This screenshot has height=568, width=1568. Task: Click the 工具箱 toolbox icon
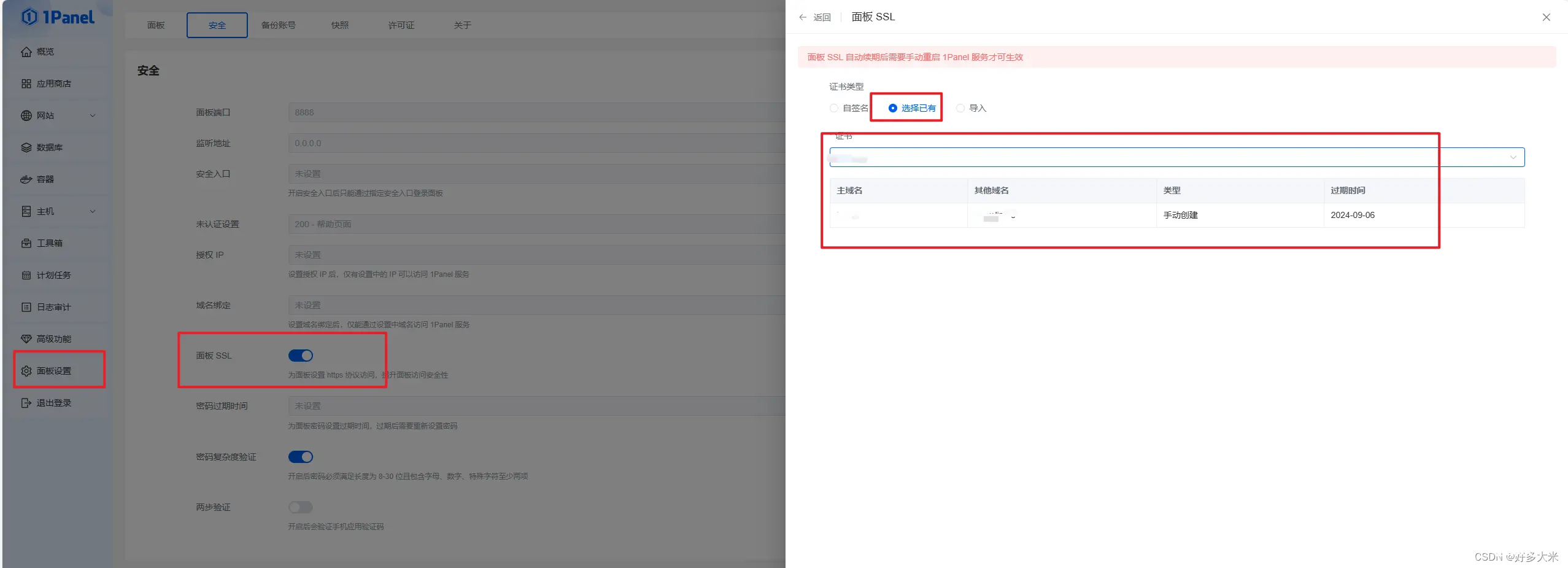tap(26, 243)
